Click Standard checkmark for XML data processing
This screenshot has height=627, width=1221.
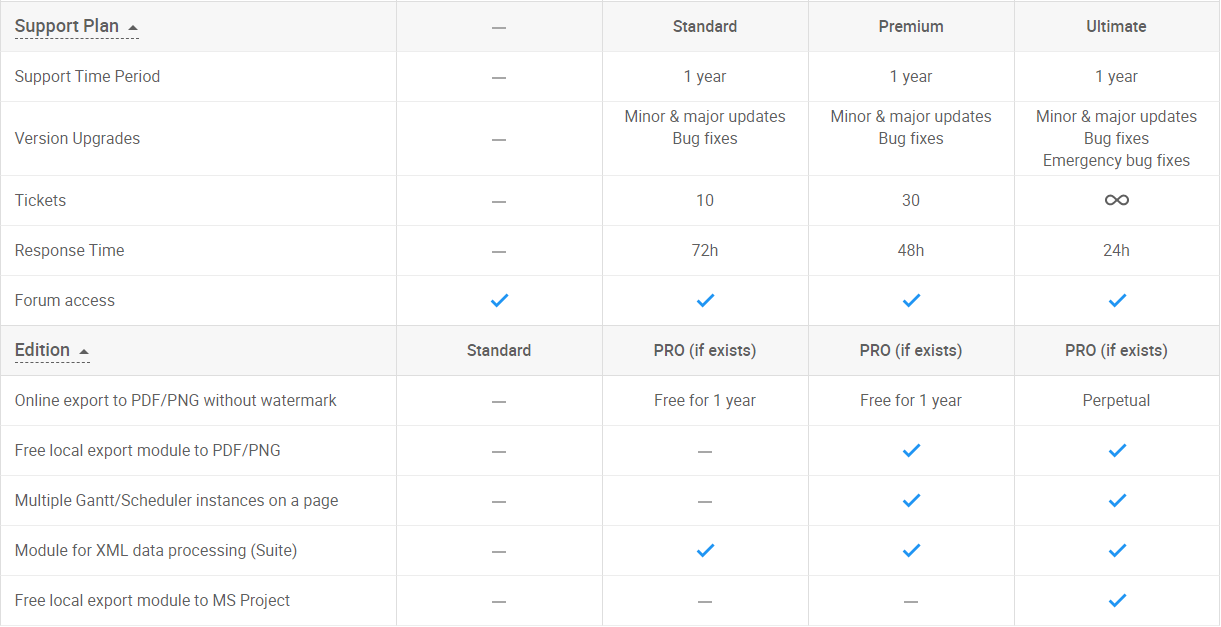pyautogui.click(x=705, y=550)
